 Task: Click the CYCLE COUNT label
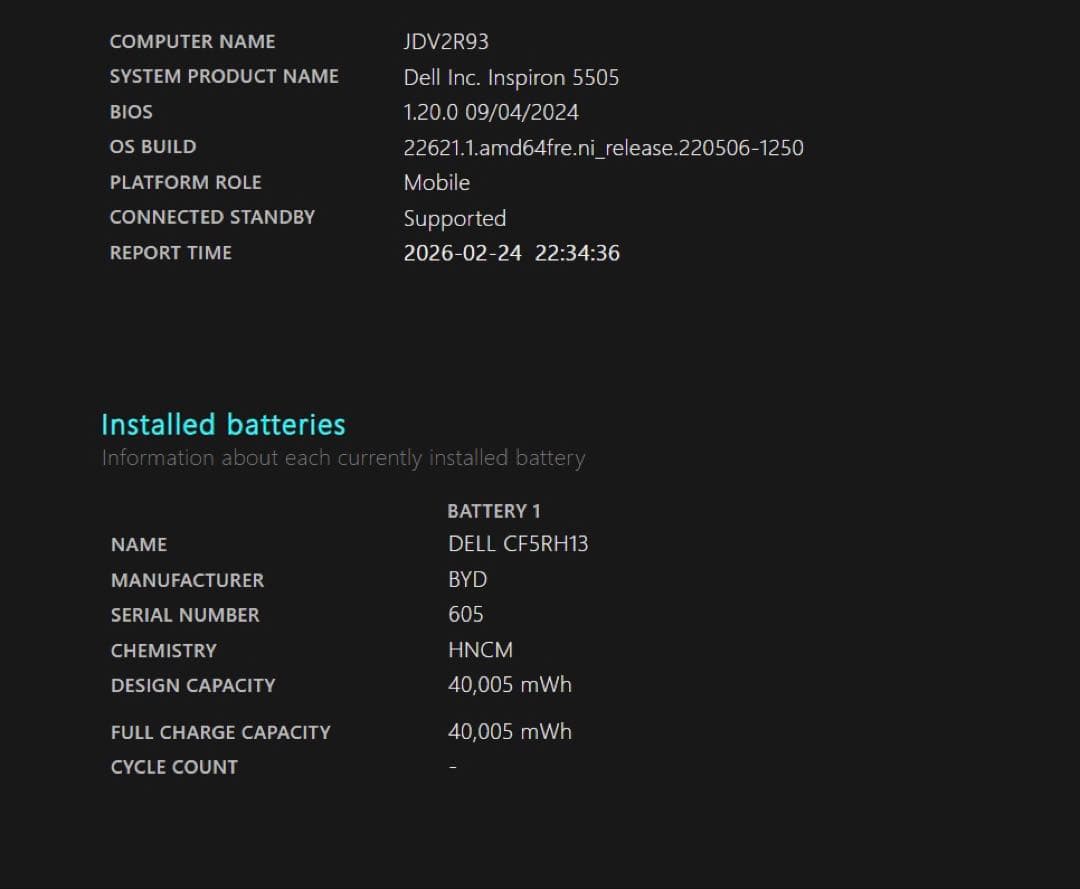(174, 767)
